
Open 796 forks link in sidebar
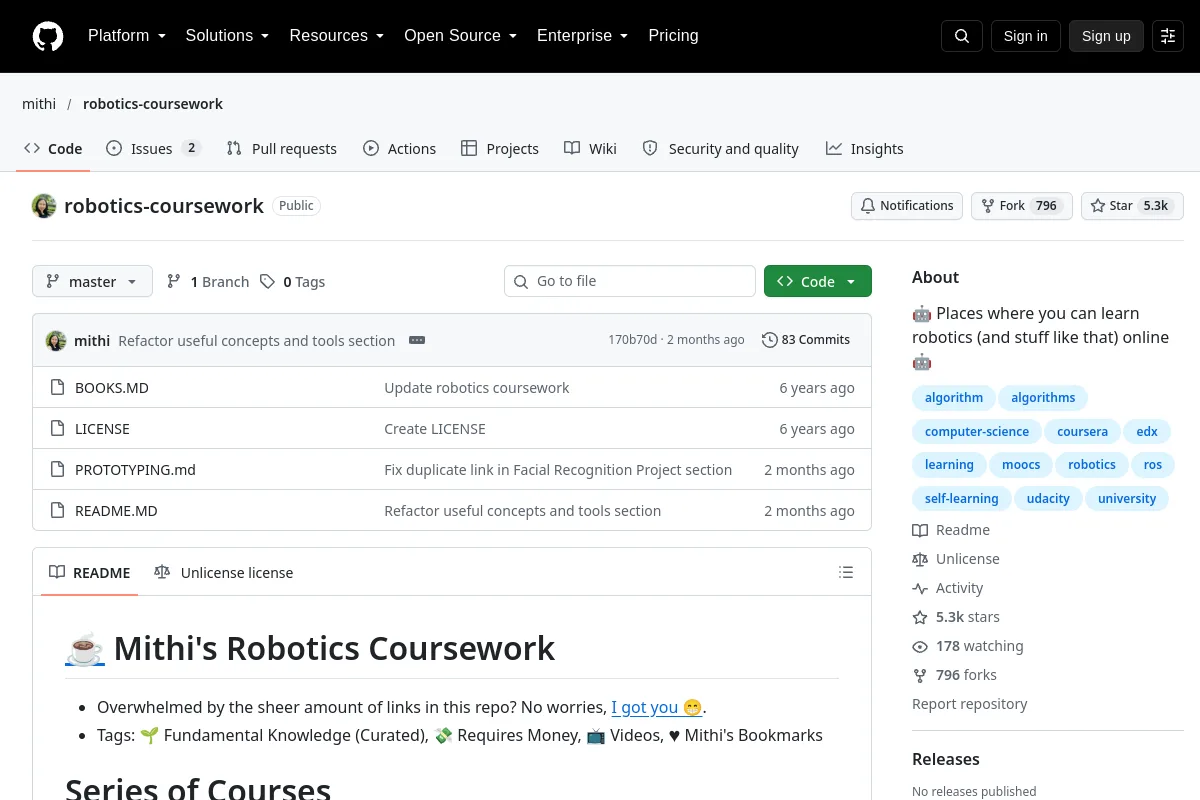(955, 675)
